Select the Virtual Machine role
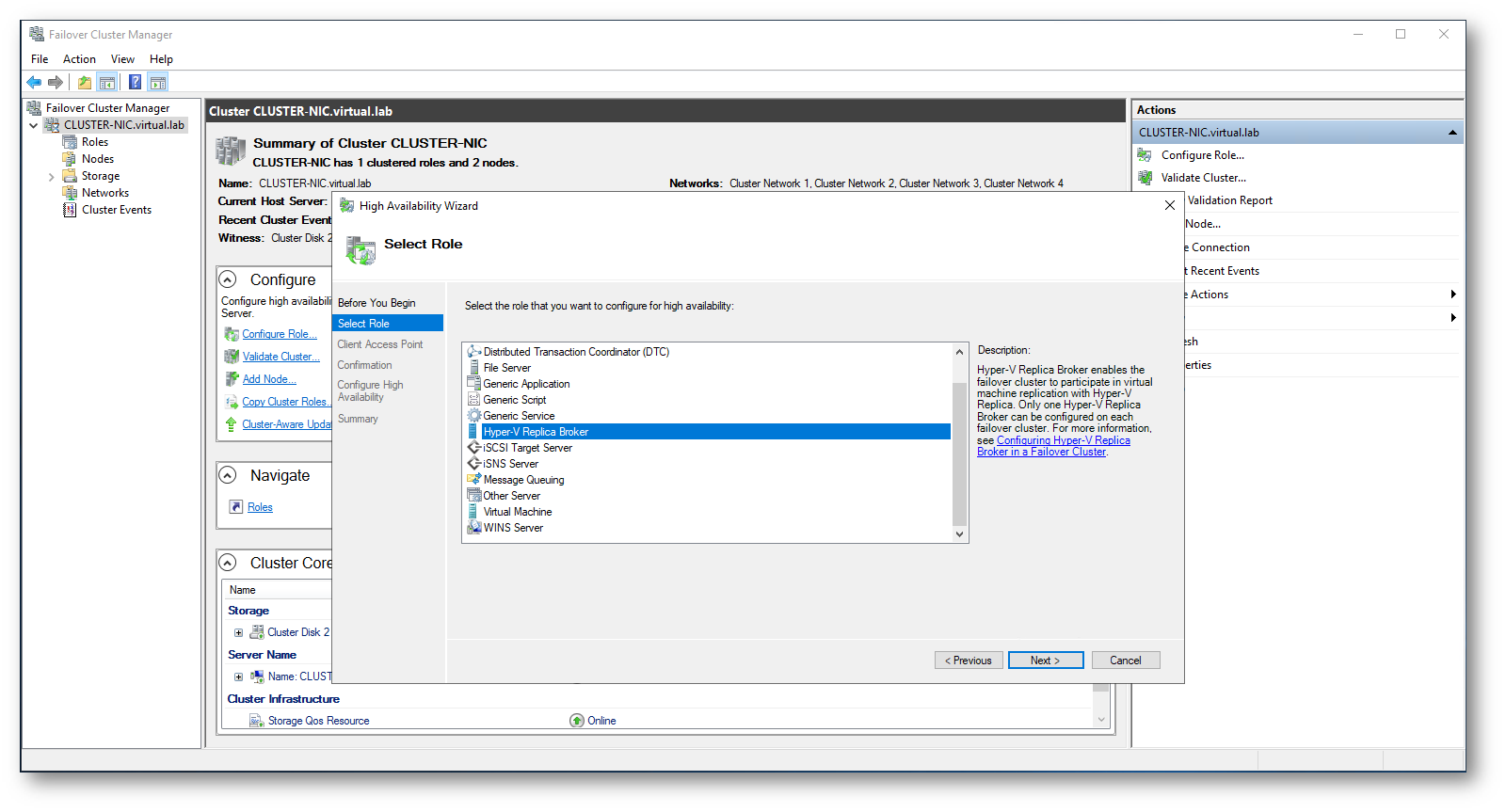This screenshot has width=1506, height=812. coord(518,512)
